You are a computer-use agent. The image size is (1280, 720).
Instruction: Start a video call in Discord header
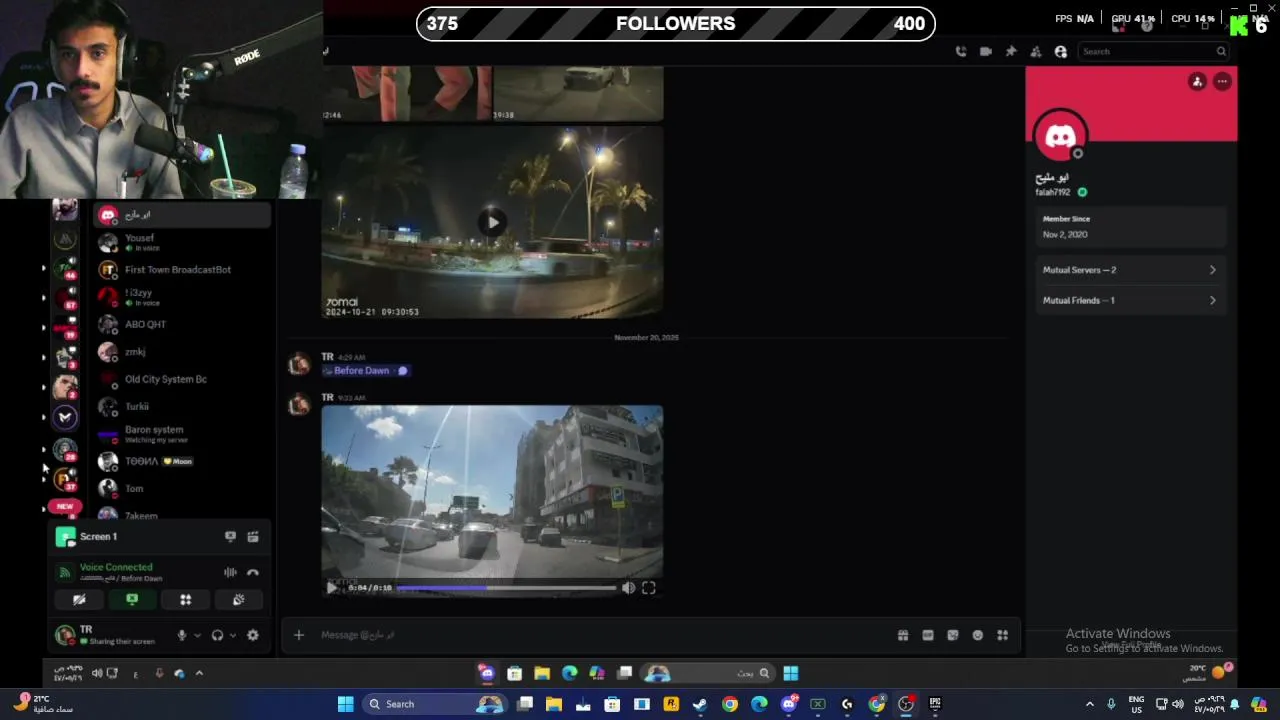(986, 51)
